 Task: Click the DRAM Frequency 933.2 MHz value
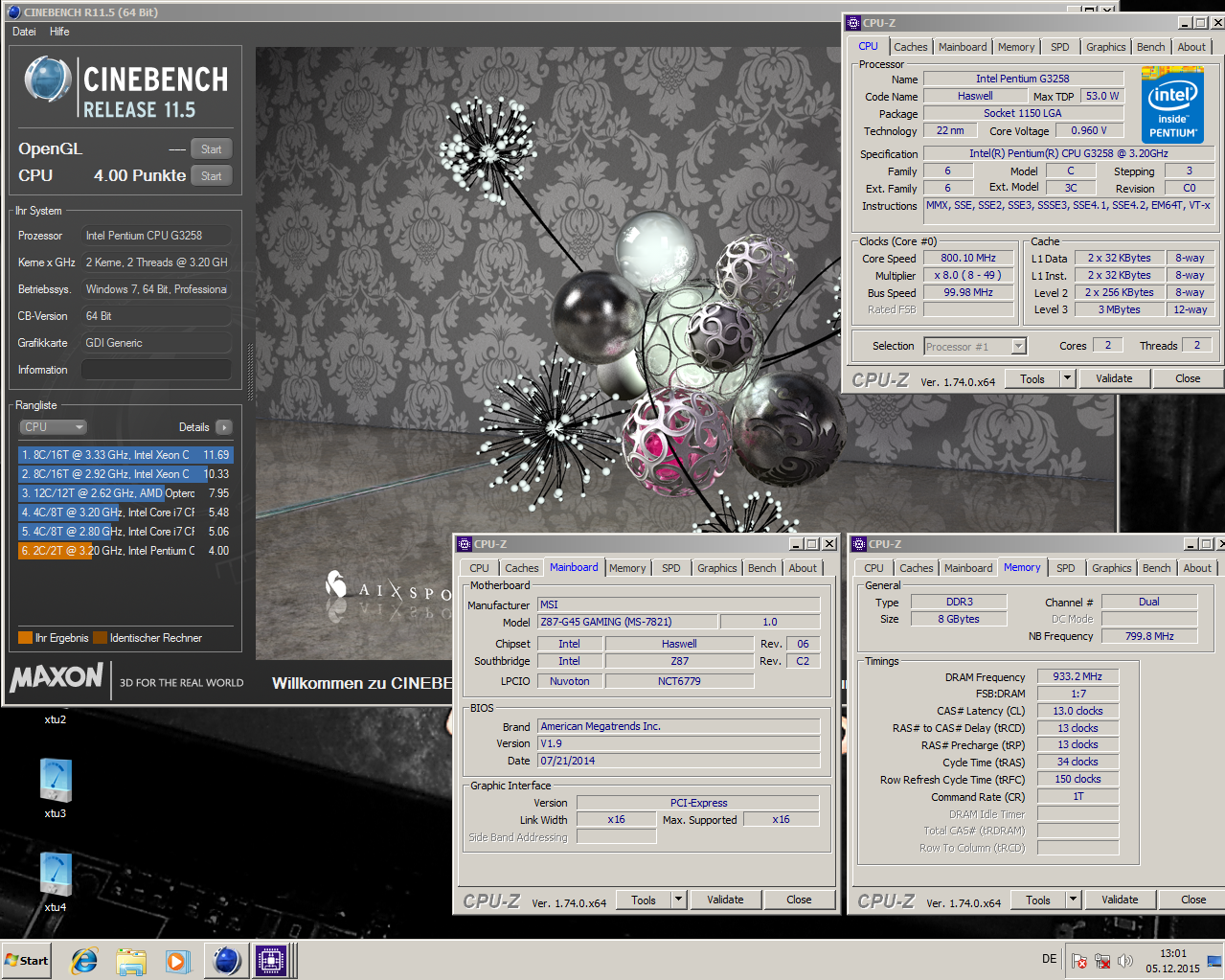click(1078, 676)
